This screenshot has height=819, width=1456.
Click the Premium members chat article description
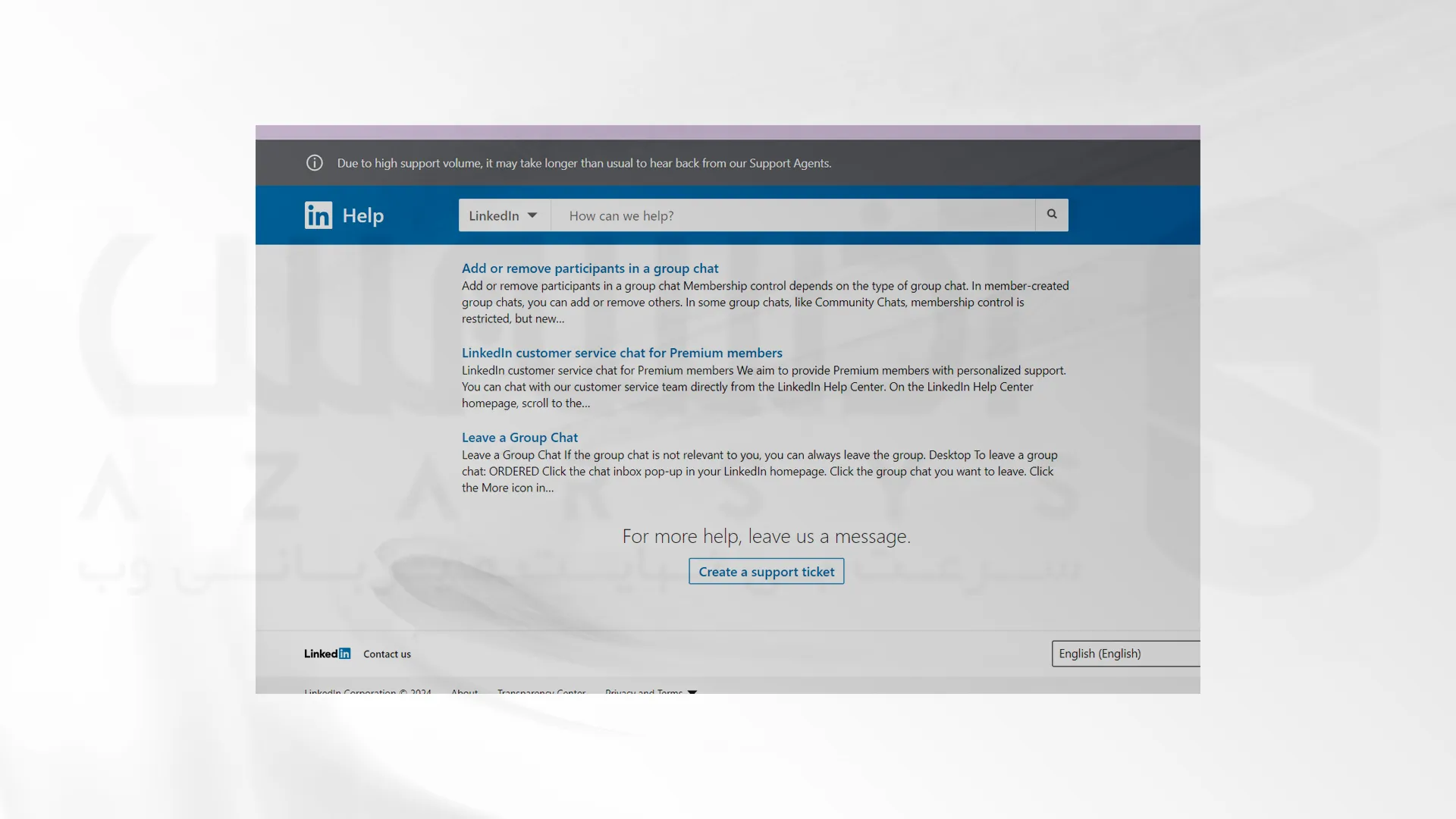764,387
